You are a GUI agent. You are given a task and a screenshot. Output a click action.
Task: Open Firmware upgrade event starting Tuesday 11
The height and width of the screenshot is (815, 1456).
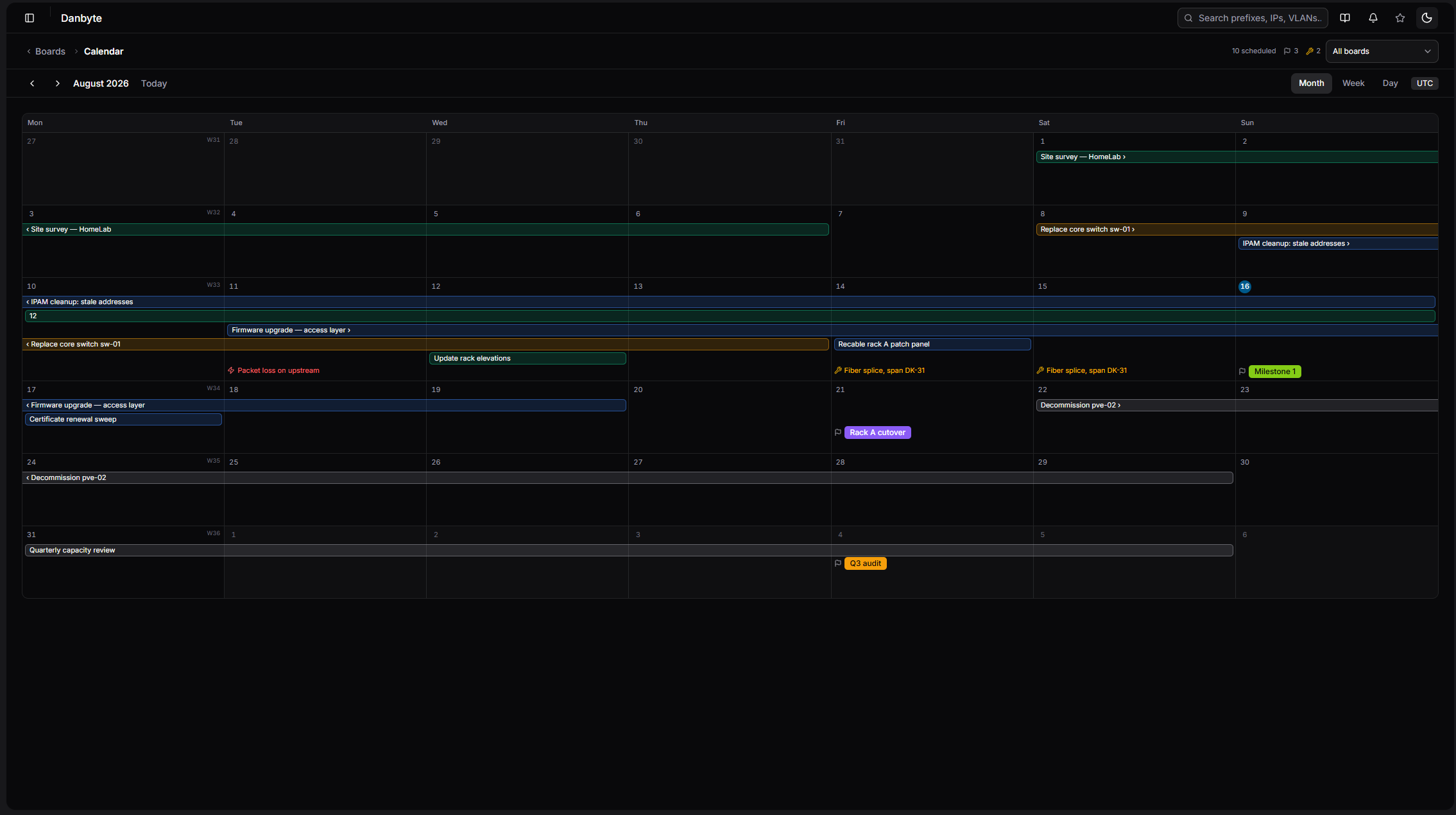(x=832, y=330)
